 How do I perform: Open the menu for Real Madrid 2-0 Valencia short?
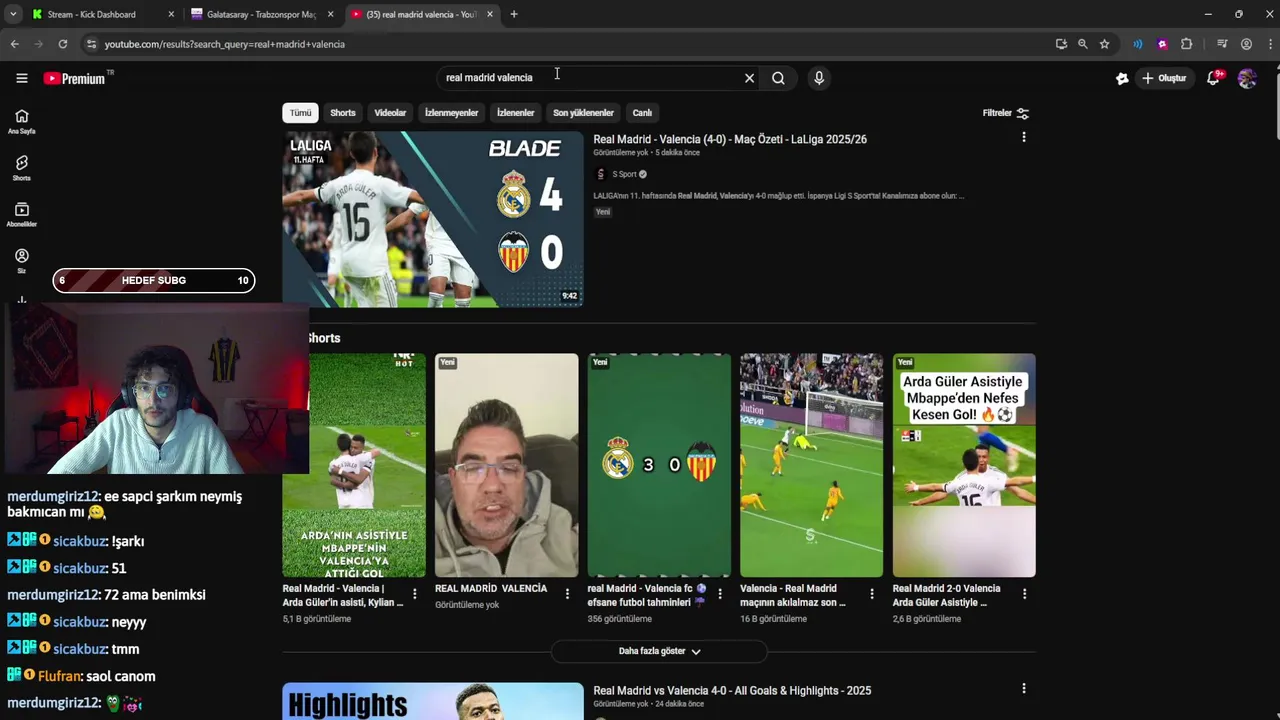(x=1024, y=594)
